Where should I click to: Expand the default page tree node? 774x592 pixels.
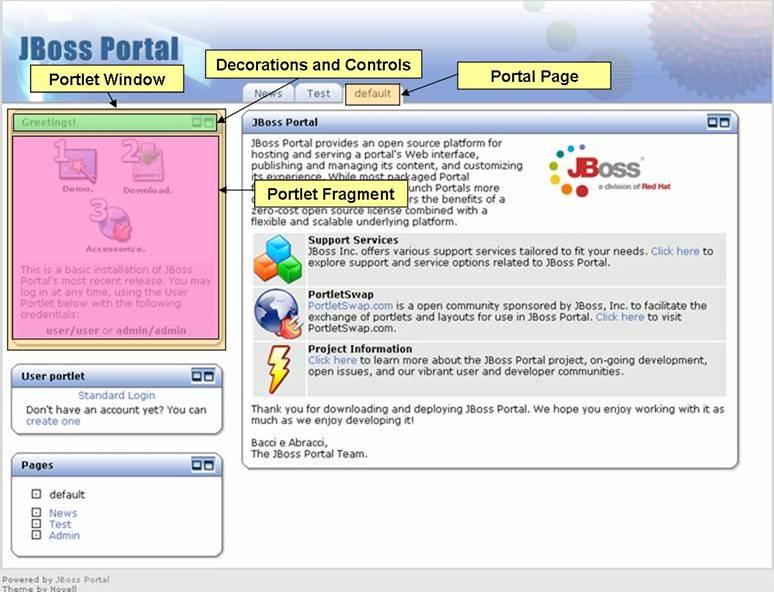pyautogui.click(x=36, y=494)
